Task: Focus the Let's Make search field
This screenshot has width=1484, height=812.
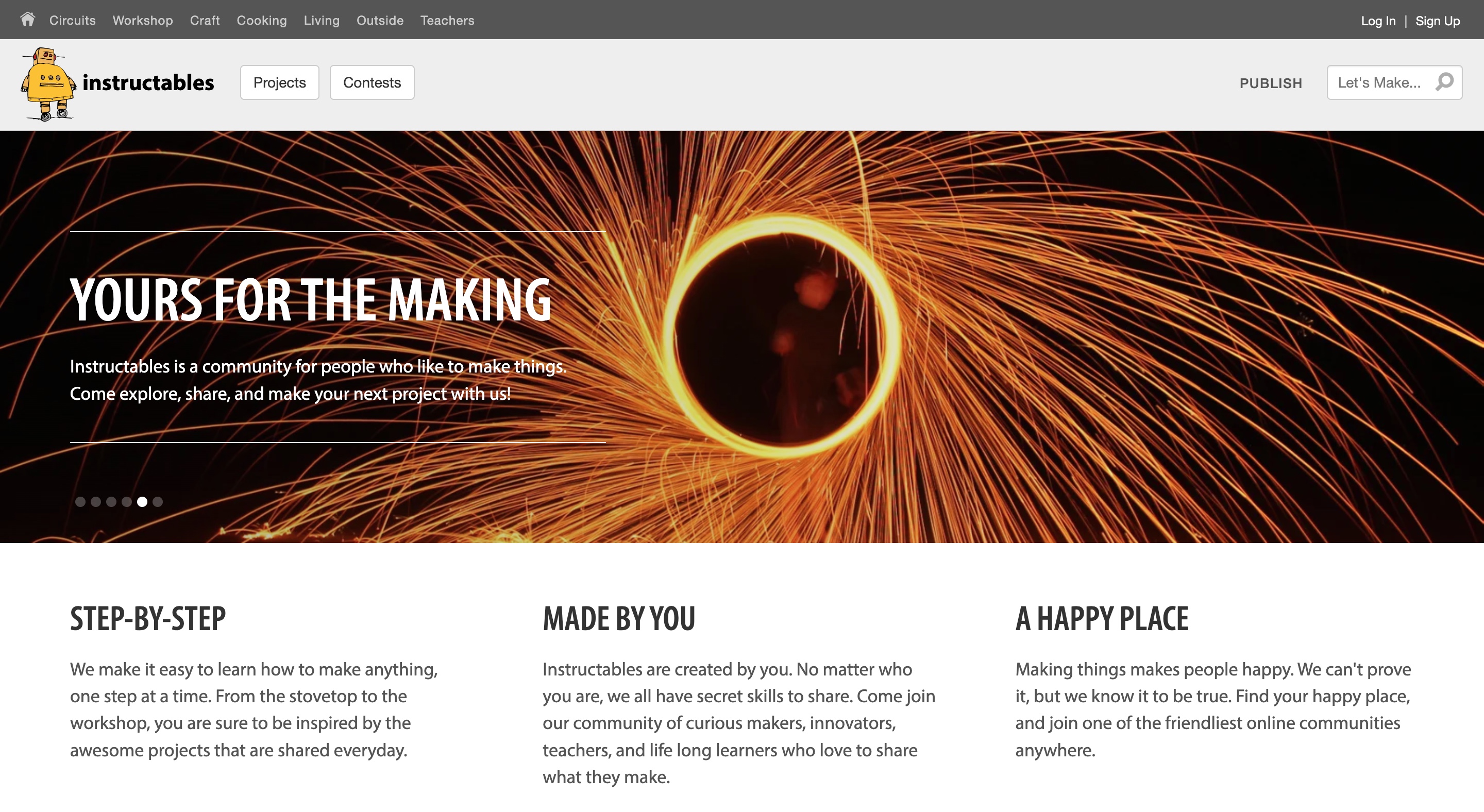Action: click(1379, 82)
